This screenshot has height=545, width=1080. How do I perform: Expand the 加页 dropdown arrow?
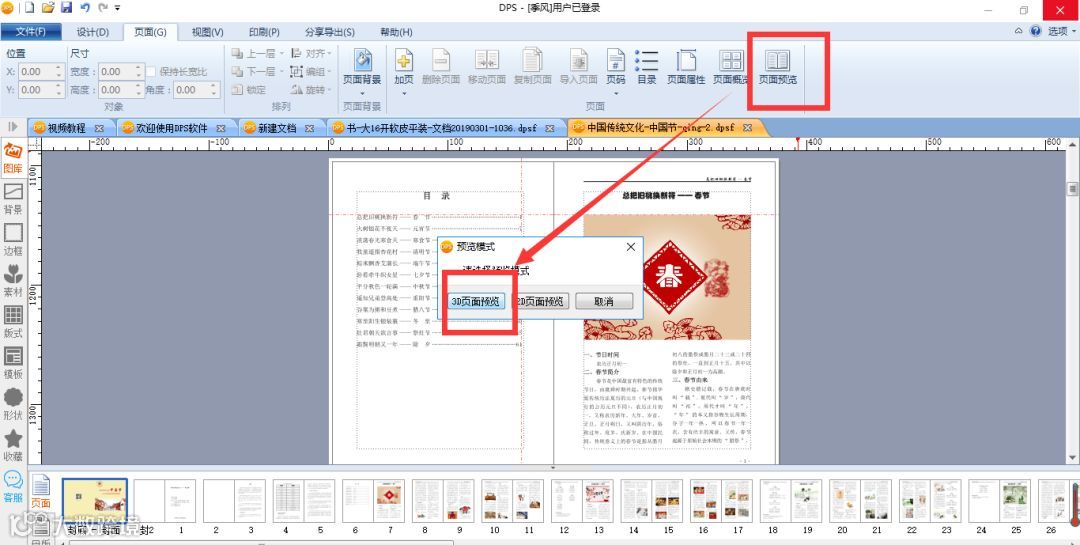(x=404, y=93)
